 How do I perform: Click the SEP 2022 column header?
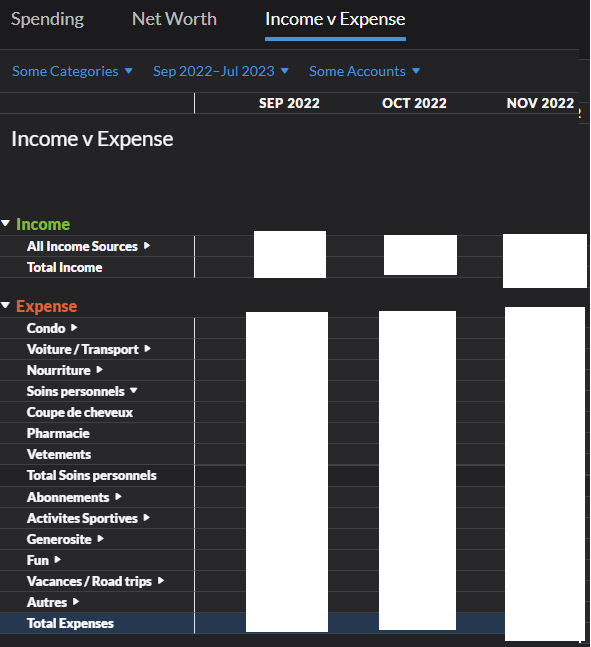[x=289, y=103]
